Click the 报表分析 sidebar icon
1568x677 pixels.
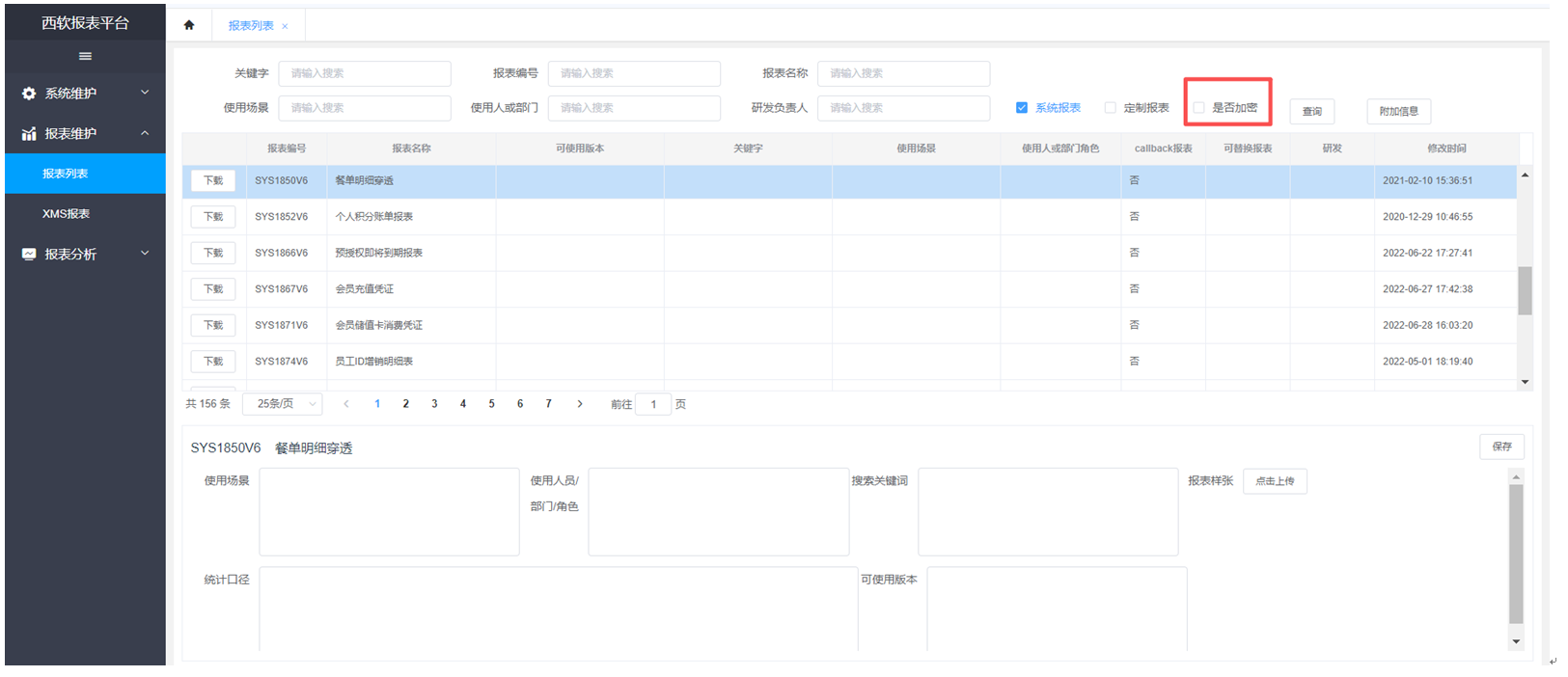(29, 255)
